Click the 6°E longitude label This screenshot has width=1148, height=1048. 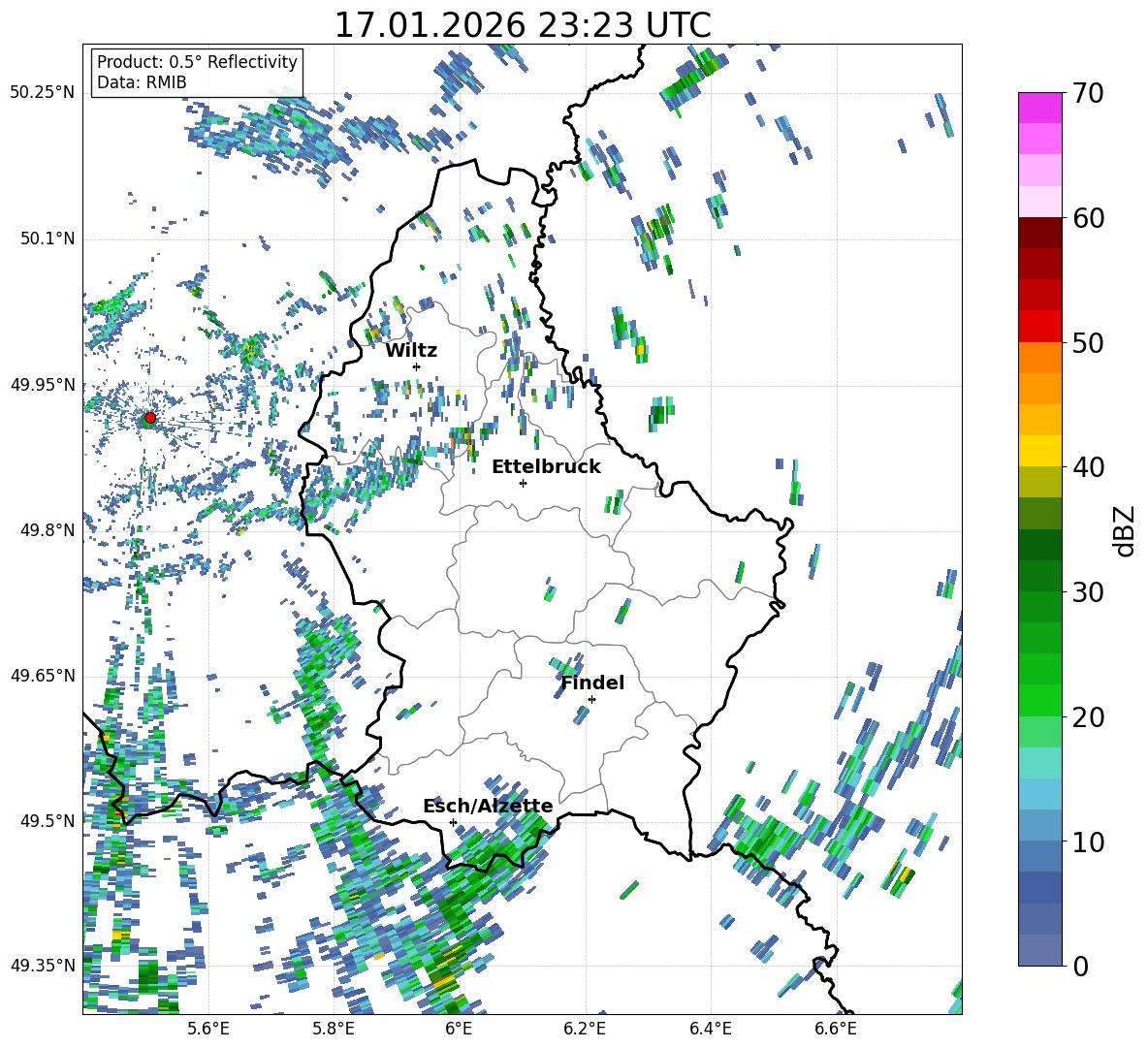[x=459, y=1029]
